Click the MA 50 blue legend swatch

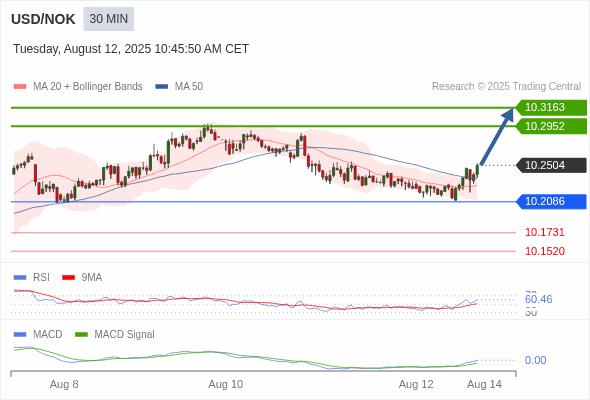click(162, 87)
